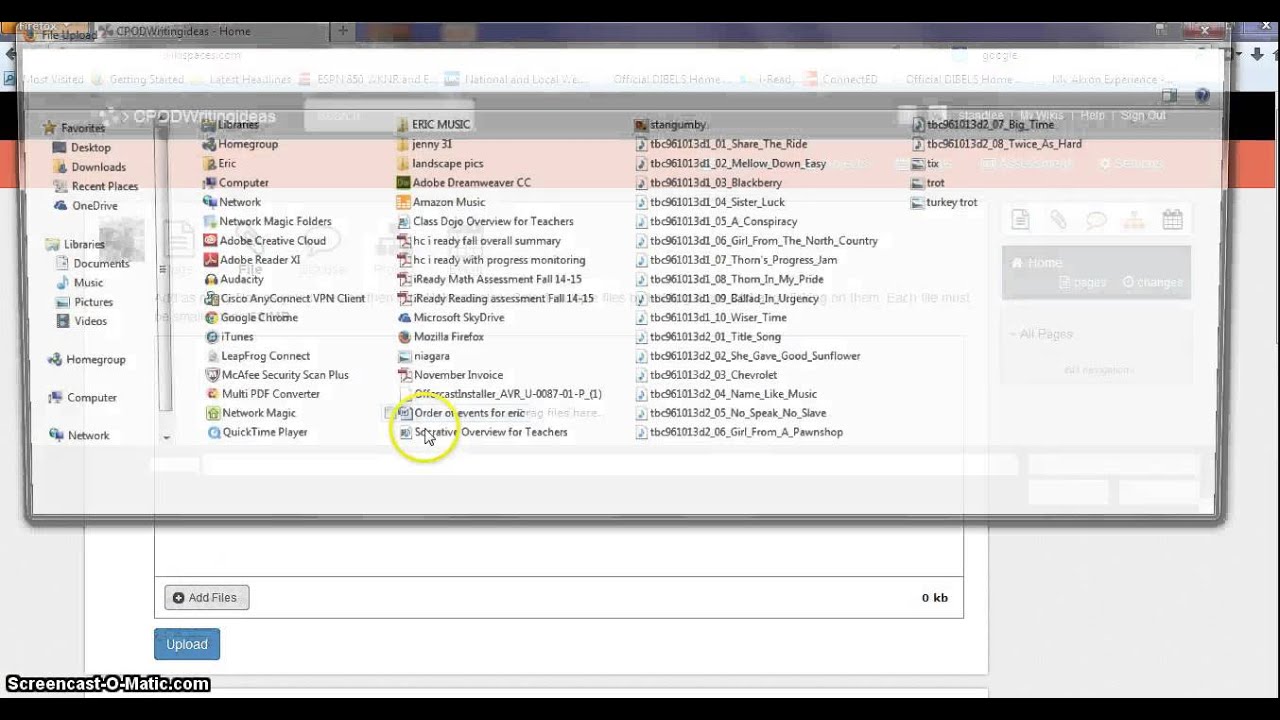1280x720 pixels.
Task: Open the Documents library
Action: (91, 263)
